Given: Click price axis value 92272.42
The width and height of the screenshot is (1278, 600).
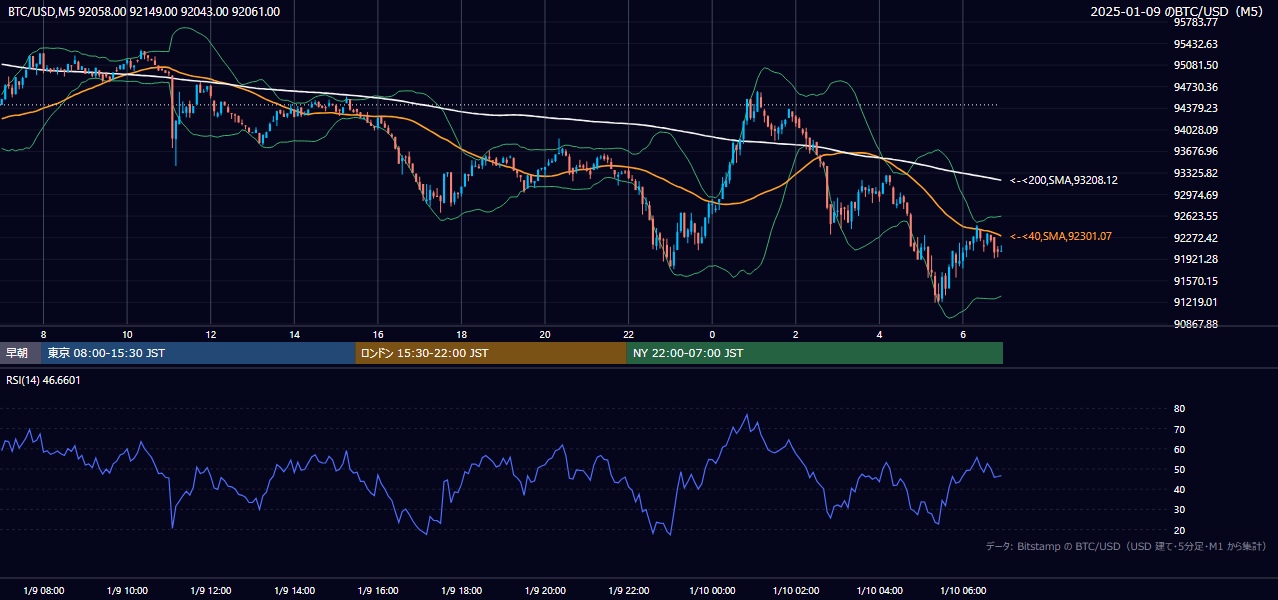Looking at the screenshot, I should point(1196,238).
